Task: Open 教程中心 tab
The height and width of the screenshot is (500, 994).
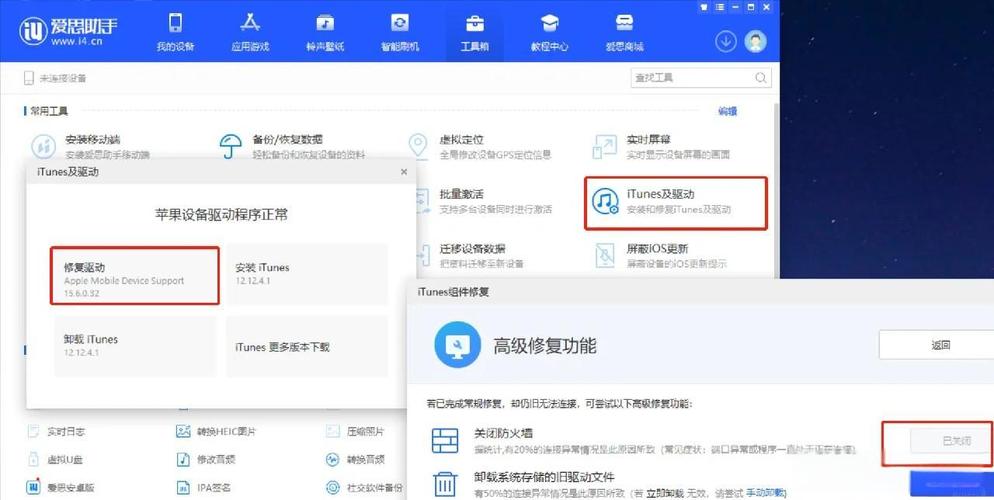Action: point(549,32)
